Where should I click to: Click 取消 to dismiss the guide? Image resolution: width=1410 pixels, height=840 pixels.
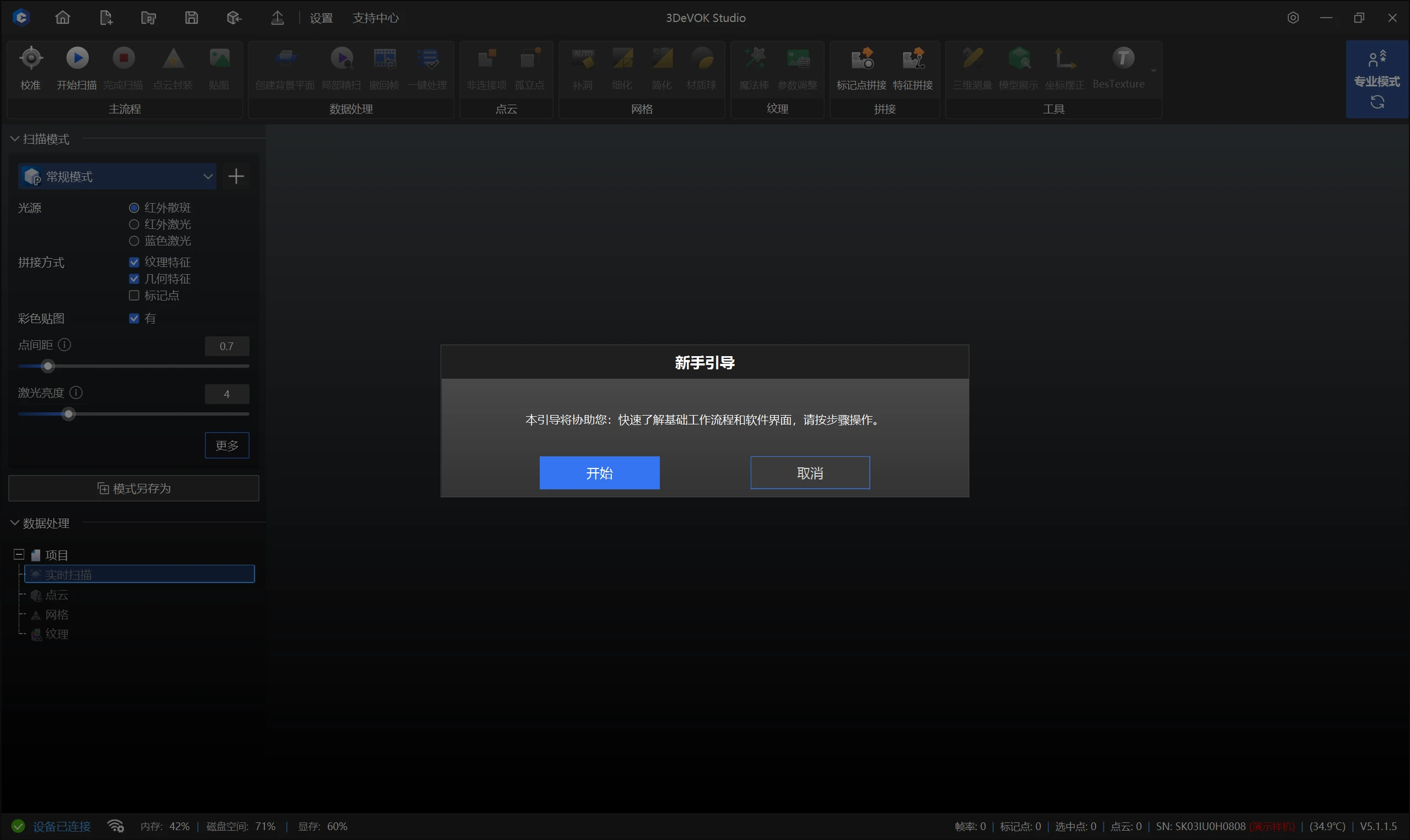click(810, 473)
